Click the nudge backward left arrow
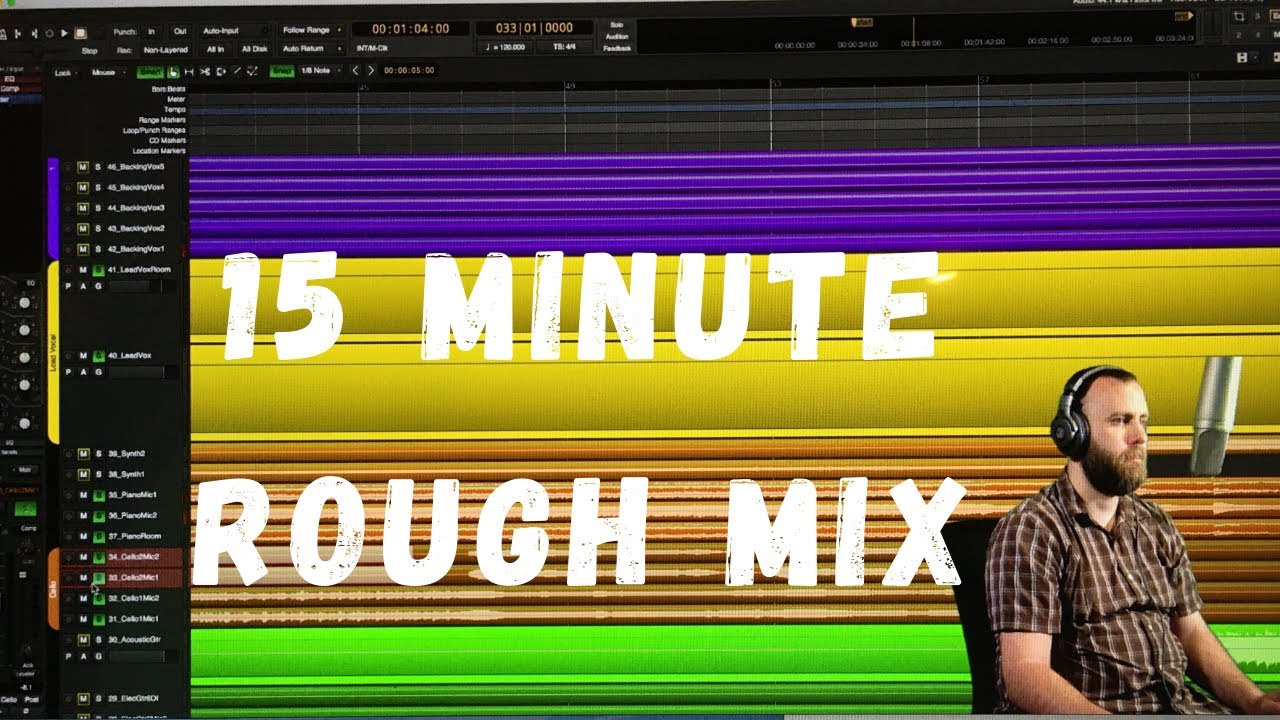The height and width of the screenshot is (720, 1280). [355, 71]
